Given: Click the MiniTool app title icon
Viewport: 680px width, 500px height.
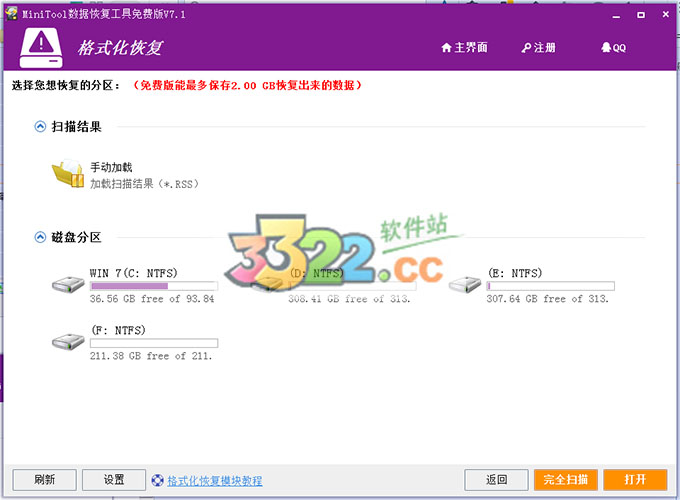Looking at the screenshot, I should point(11,13).
